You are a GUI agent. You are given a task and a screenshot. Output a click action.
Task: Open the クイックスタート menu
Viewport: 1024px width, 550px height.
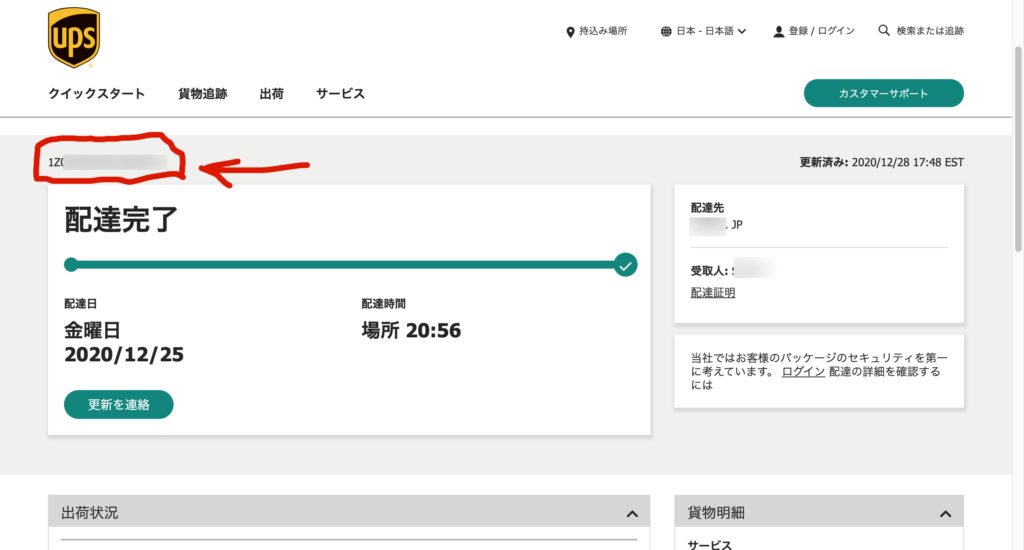tap(96, 94)
